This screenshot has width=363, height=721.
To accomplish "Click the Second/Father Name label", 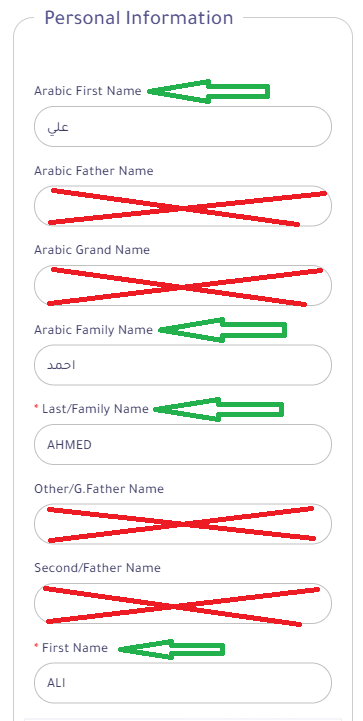I will (x=98, y=568).
